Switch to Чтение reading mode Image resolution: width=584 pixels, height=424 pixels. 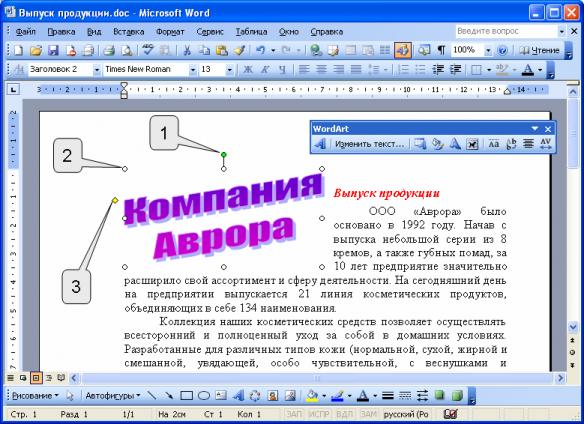click(x=540, y=50)
